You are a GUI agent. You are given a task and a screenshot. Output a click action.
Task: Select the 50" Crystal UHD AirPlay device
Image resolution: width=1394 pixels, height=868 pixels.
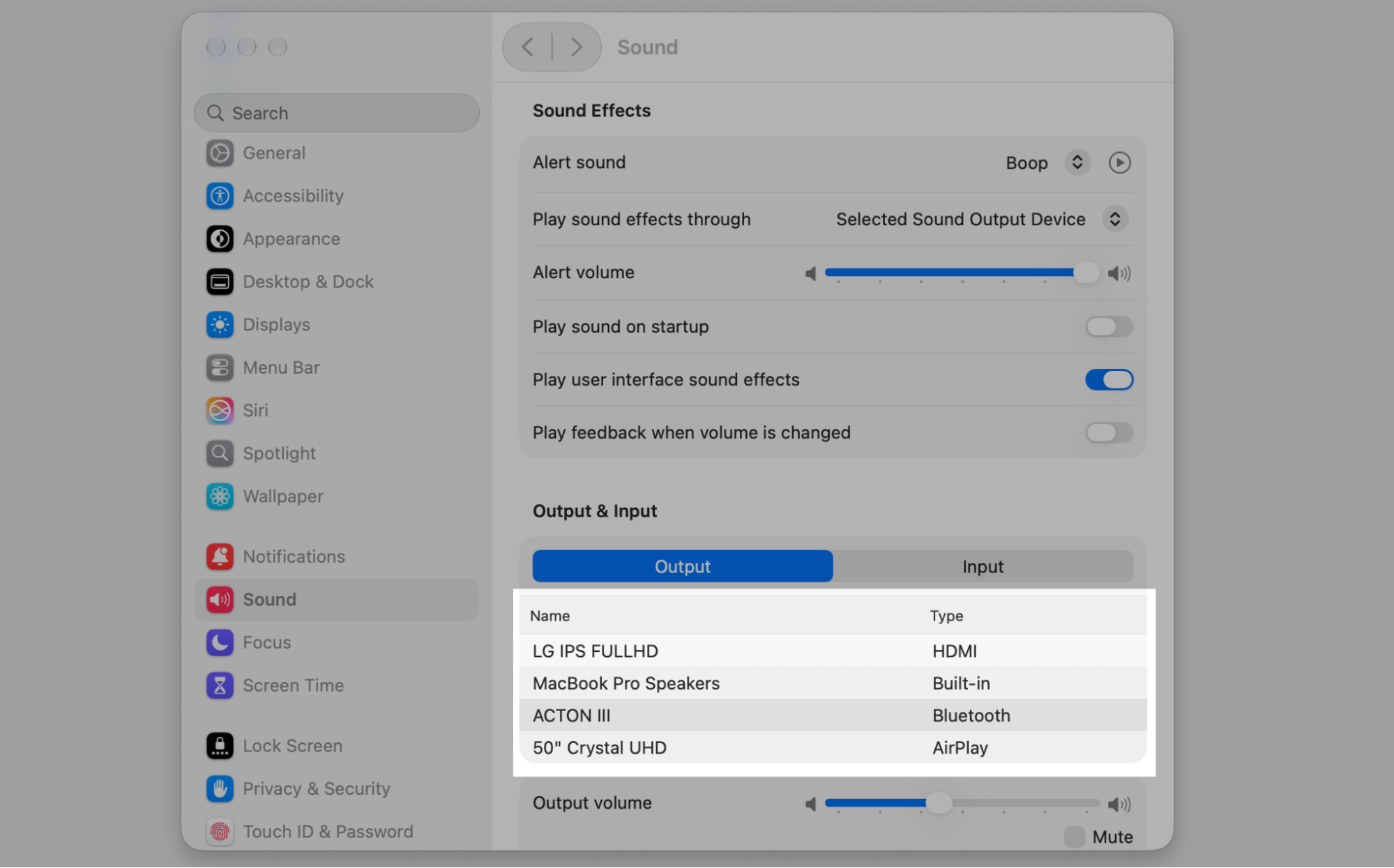coord(833,747)
